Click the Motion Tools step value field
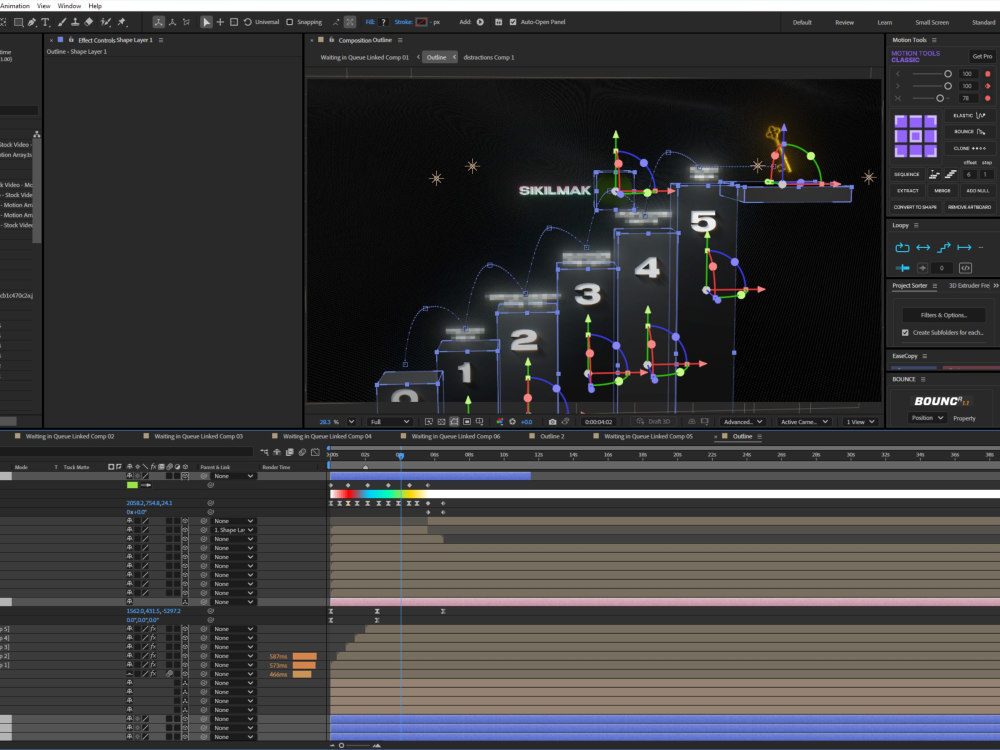 tap(985, 174)
